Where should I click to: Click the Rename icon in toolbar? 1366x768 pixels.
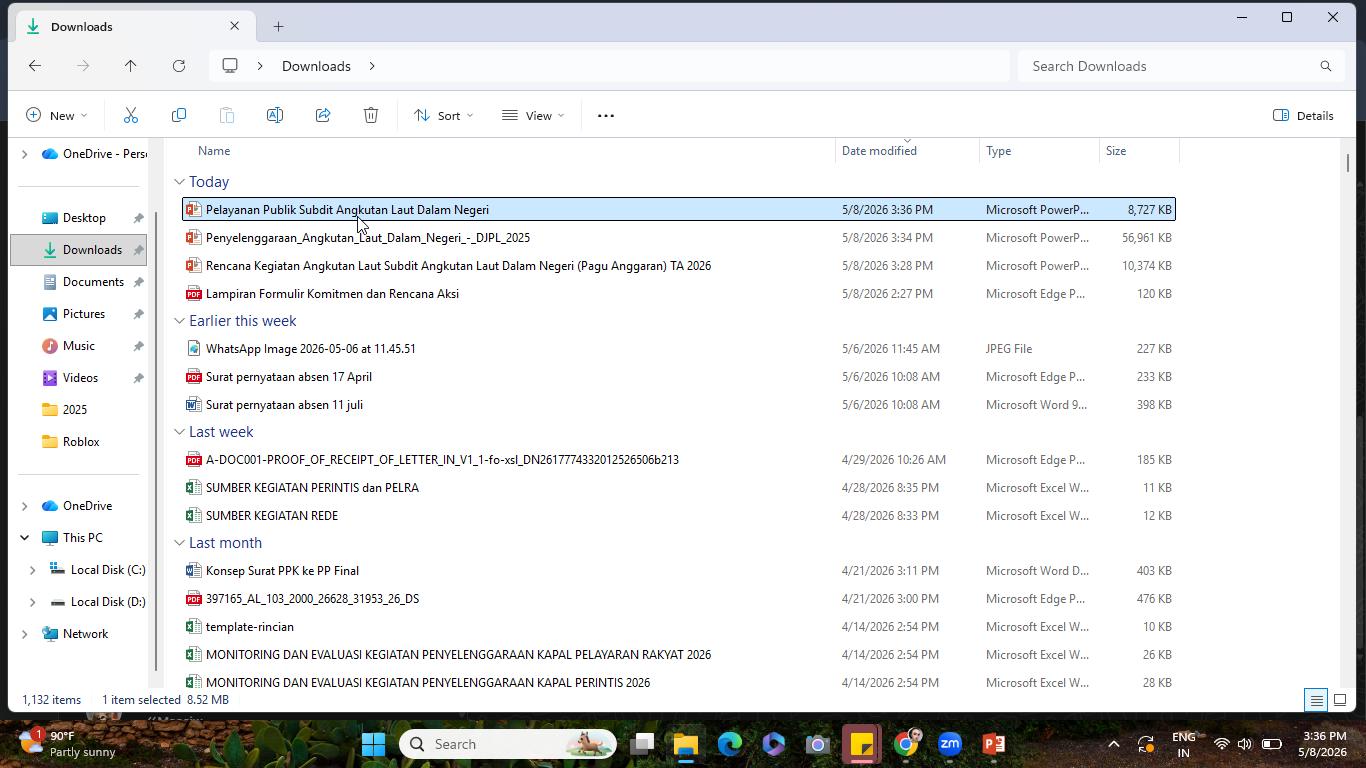click(275, 115)
